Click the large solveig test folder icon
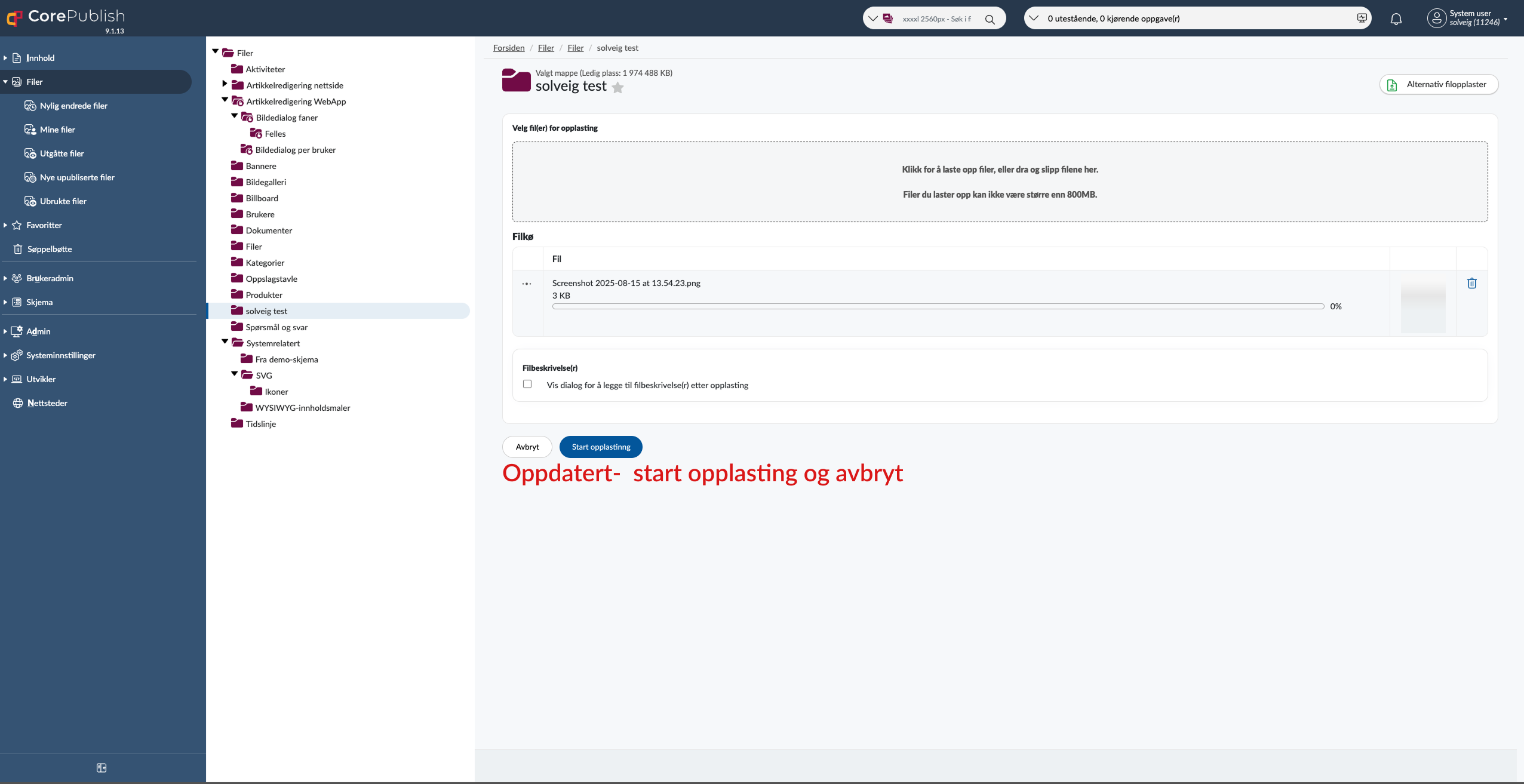1524x784 pixels. click(x=516, y=80)
